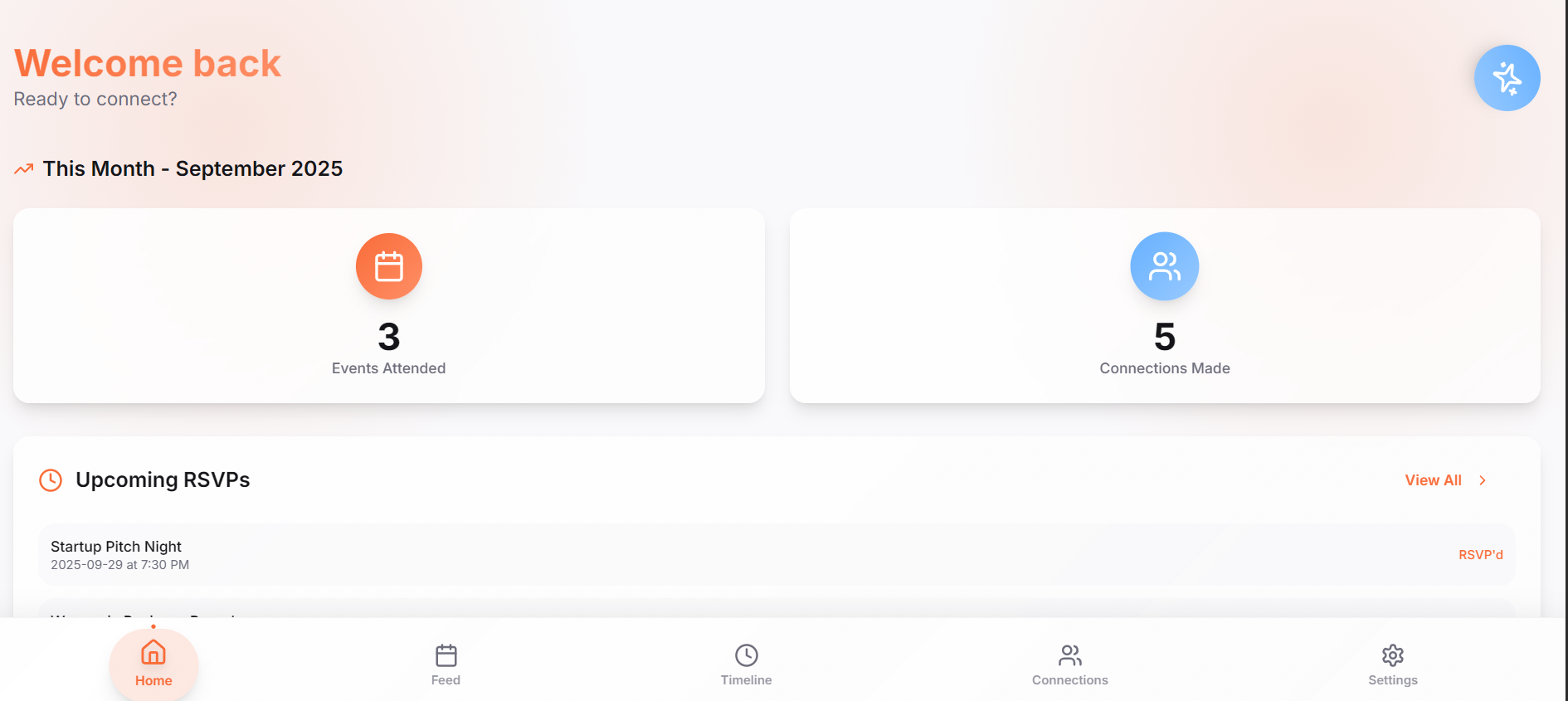Click the Upcoming RSVPs heading

[163, 480]
